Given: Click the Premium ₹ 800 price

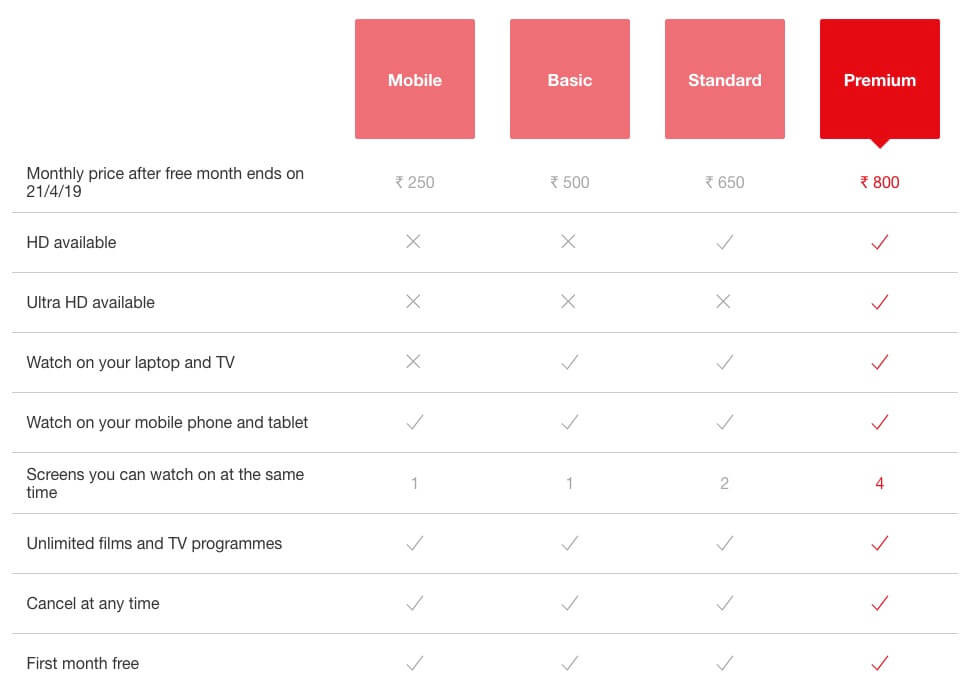Looking at the screenshot, I should [x=879, y=182].
